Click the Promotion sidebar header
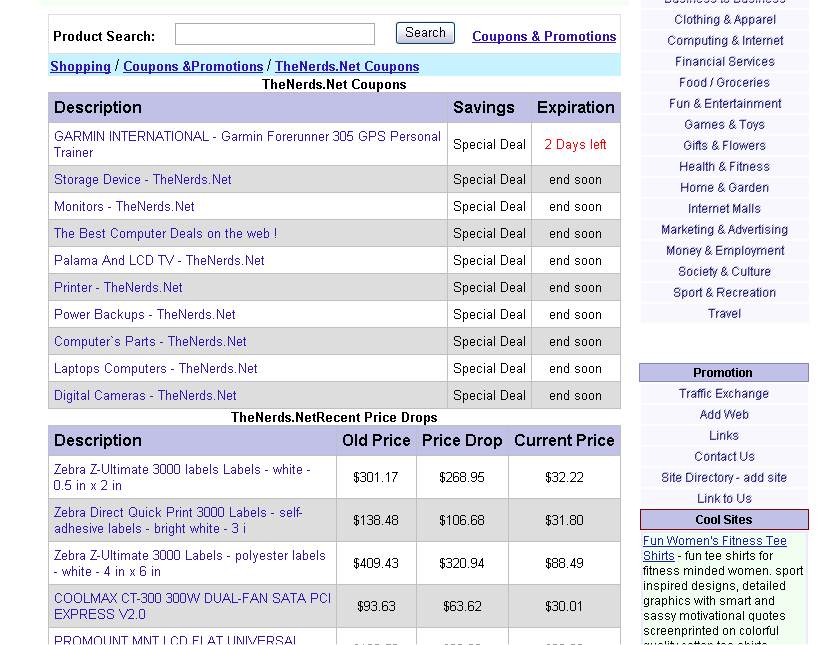833x645 pixels. [x=724, y=373]
